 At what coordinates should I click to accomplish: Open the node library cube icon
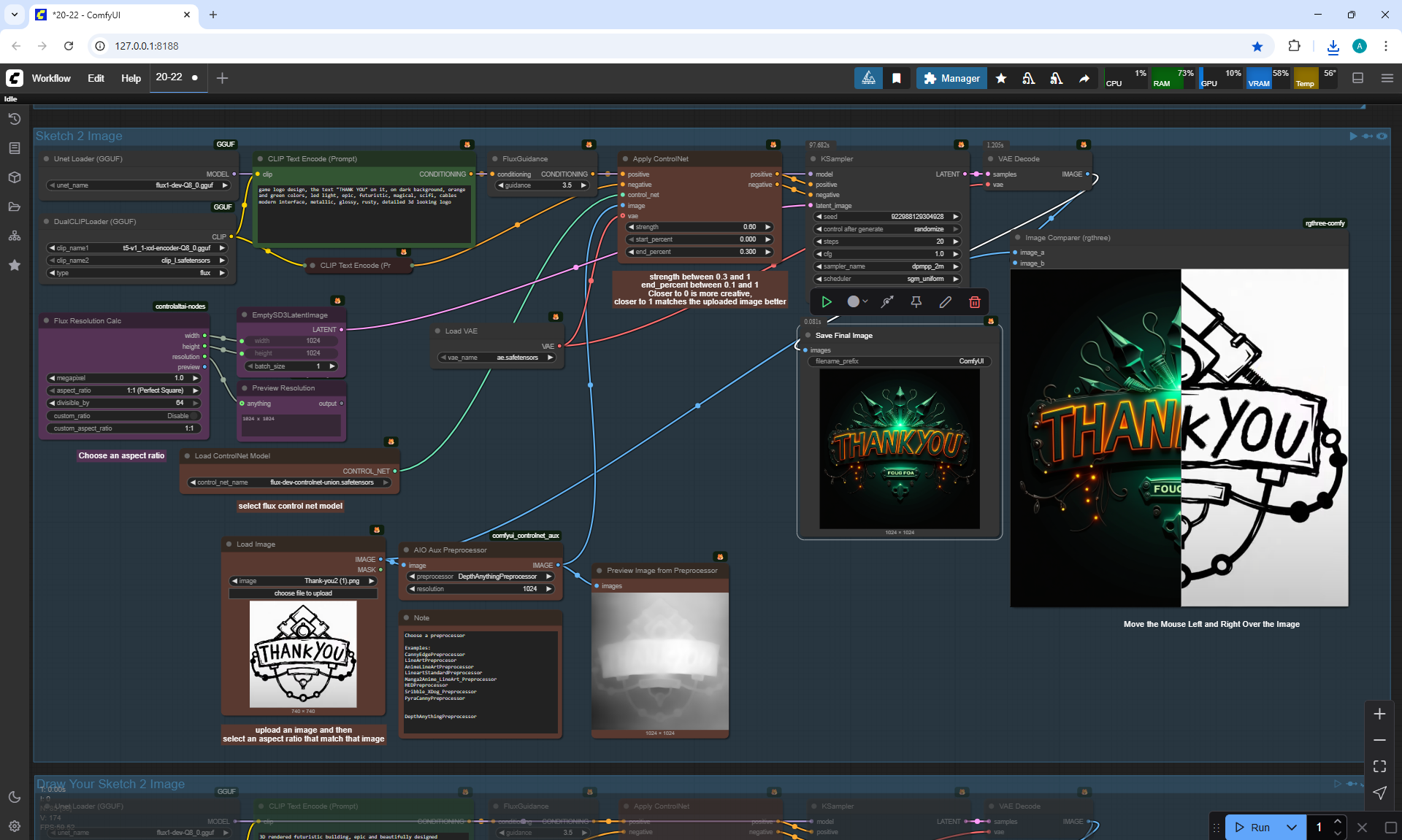(15, 177)
